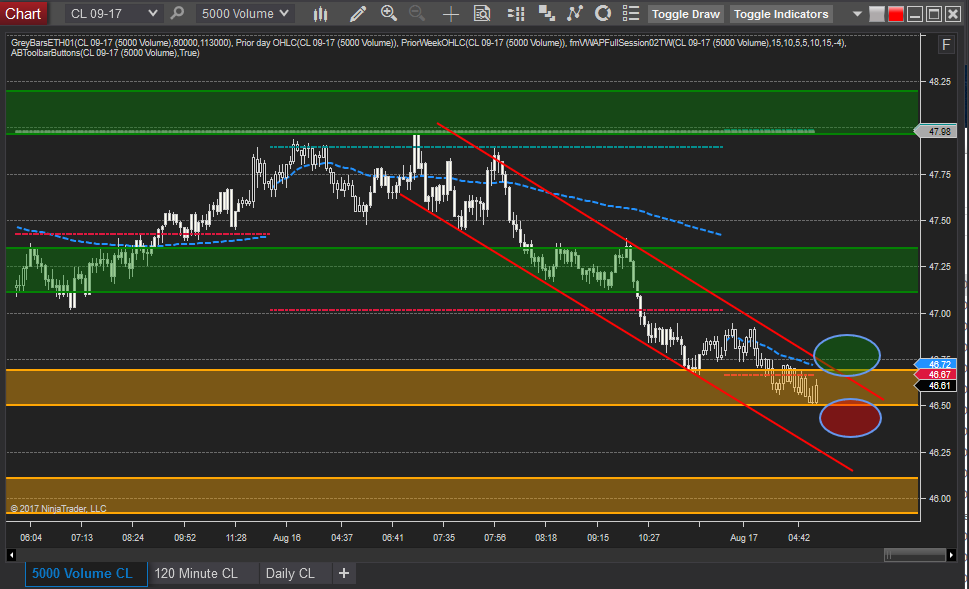Click the red ellipse drawing
Viewport: 969px width, 589px height.
coord(850,418)
